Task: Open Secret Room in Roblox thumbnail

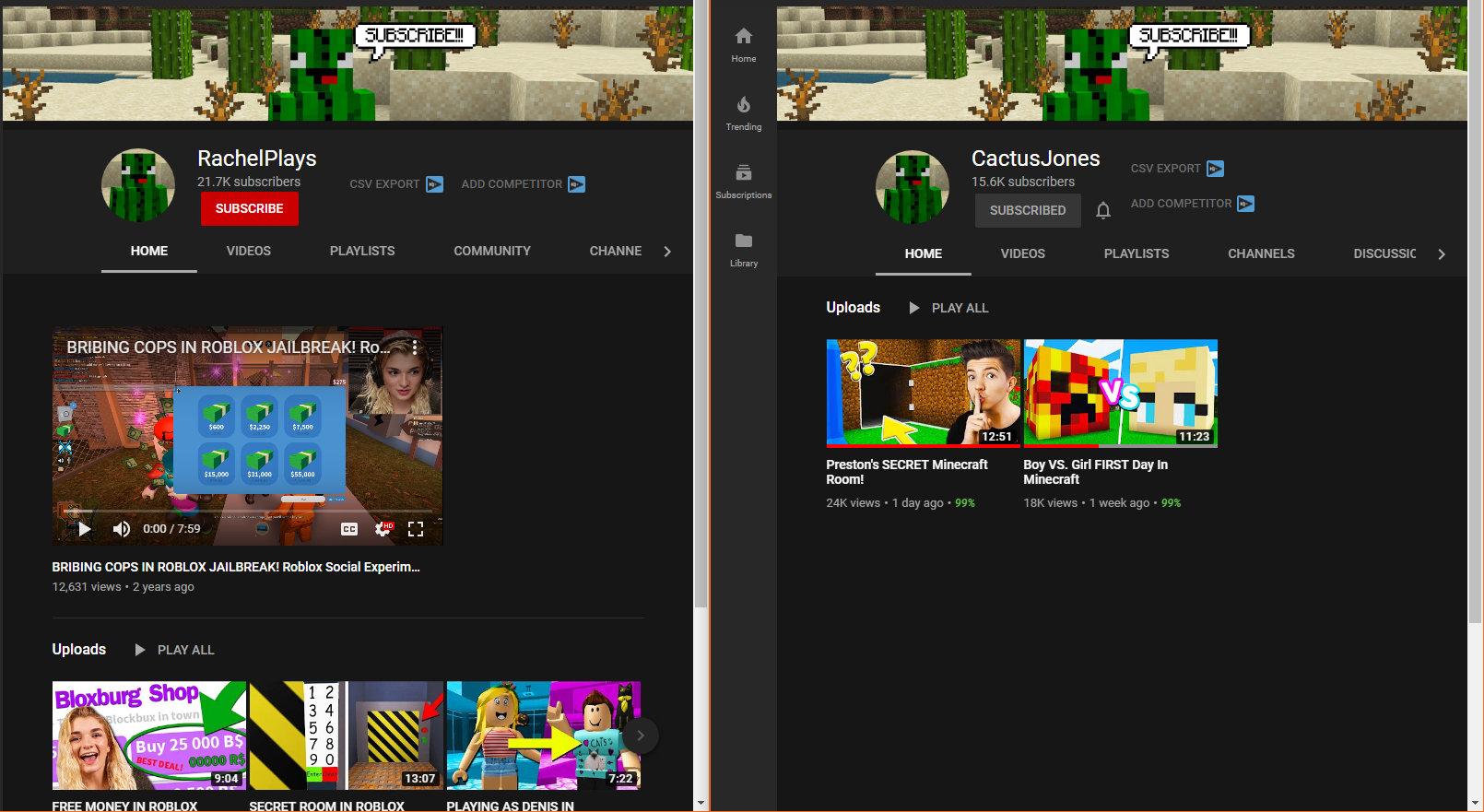Action: (347, 736)
